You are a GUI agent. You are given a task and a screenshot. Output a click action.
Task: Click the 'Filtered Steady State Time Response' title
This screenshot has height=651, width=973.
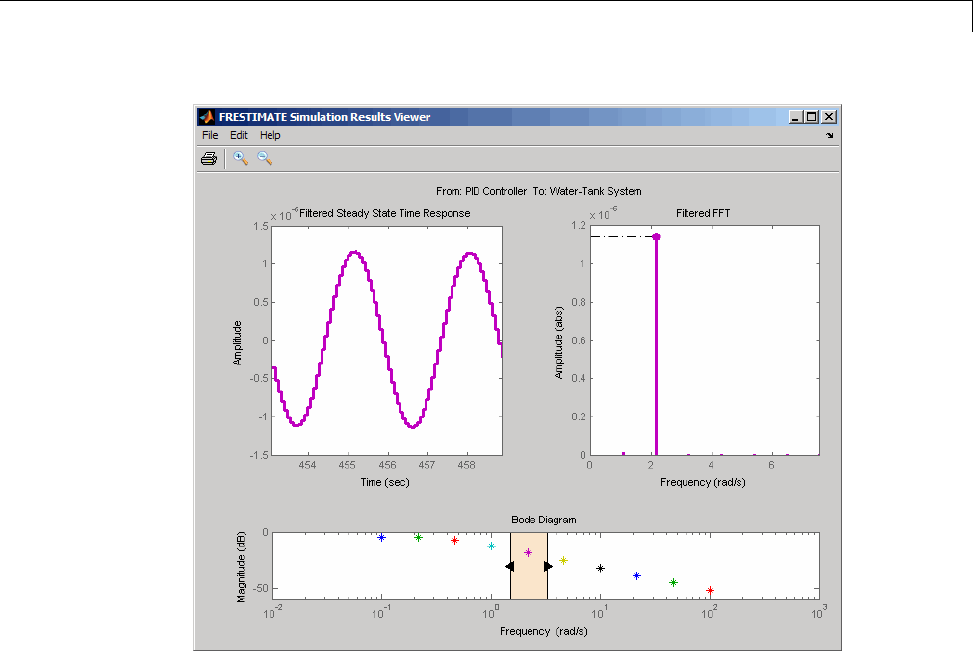tap(385, 213)
